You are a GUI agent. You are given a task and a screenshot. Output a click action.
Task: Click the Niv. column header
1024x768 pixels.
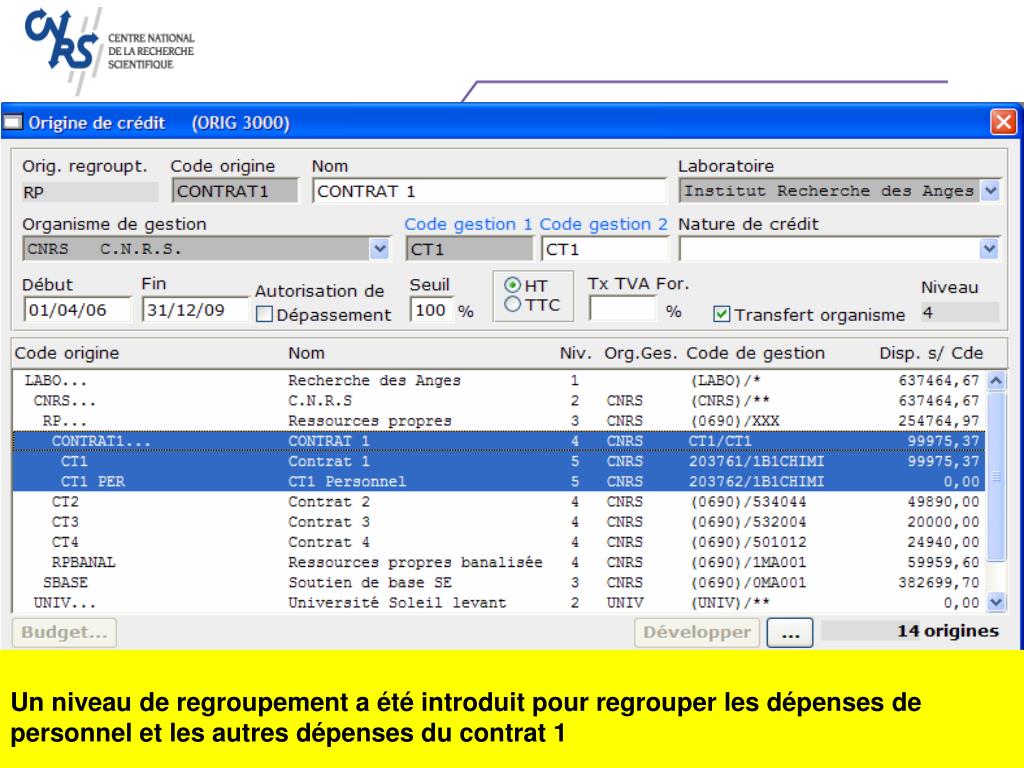point(575,353)
